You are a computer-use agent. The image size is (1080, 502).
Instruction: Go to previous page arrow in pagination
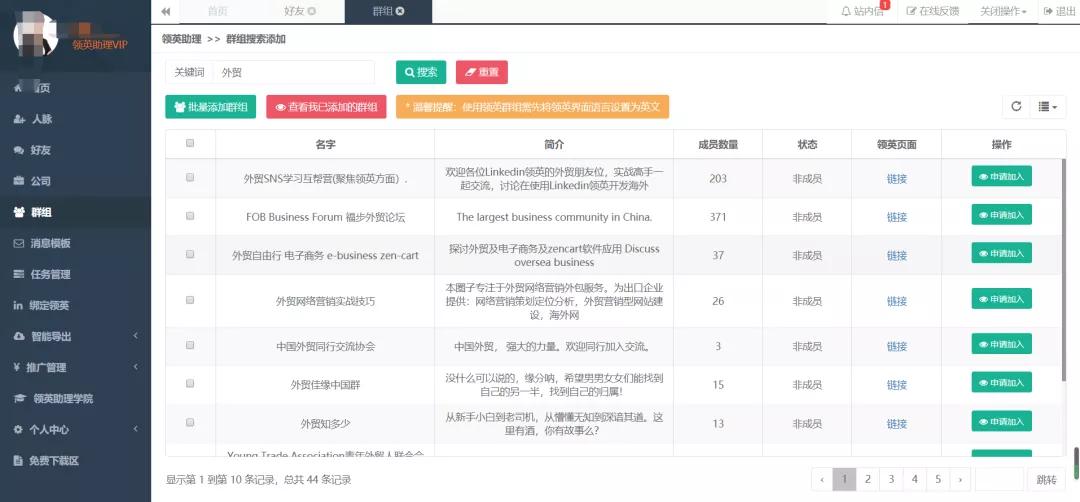pos(822,479)
